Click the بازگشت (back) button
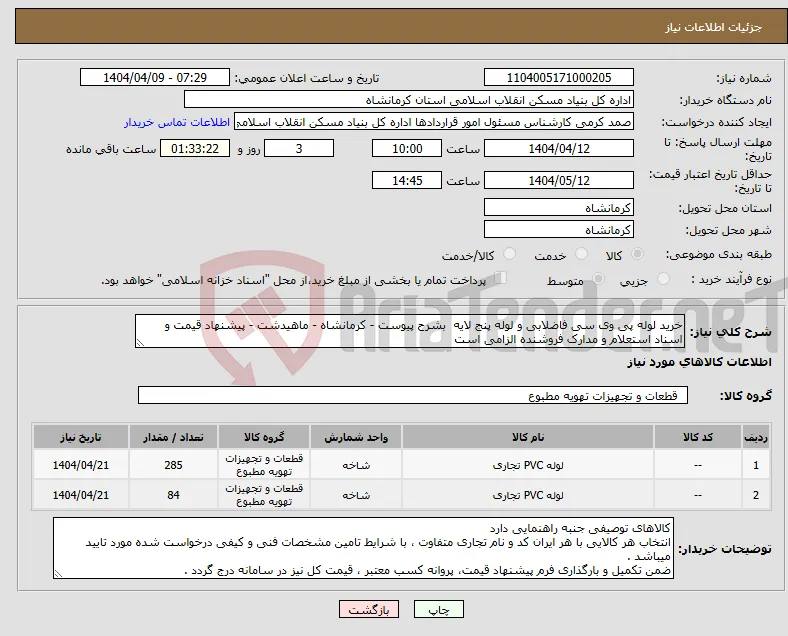This screenshot has width=788, height=636. (369, 609)
